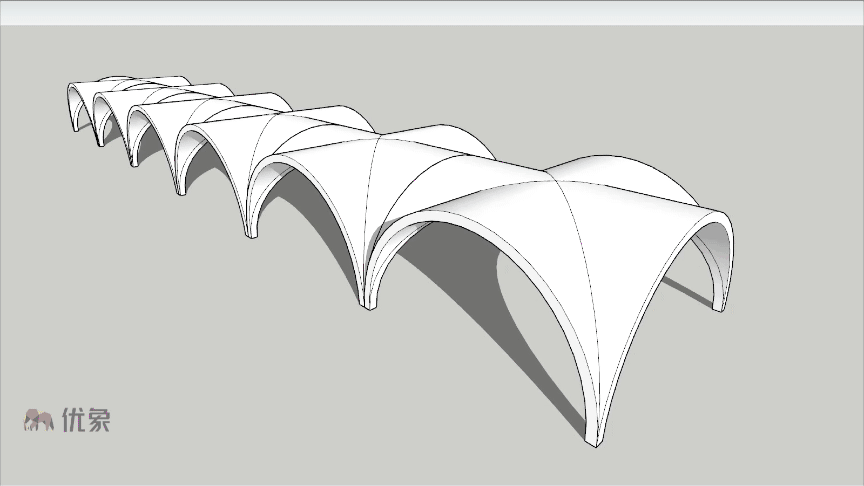This screenshot has width=864, height=486.
Task: Select the nearest vault's front pillar base
Action: tap(595, 438)
